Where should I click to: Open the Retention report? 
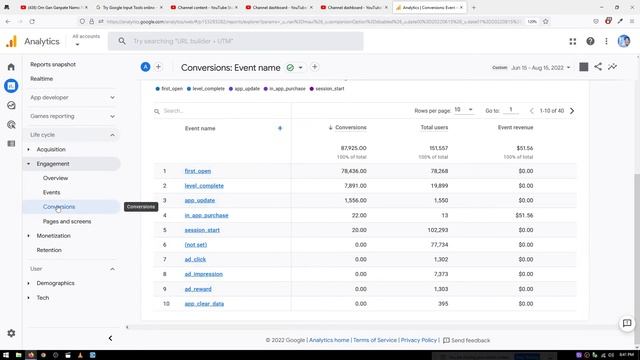49,250
